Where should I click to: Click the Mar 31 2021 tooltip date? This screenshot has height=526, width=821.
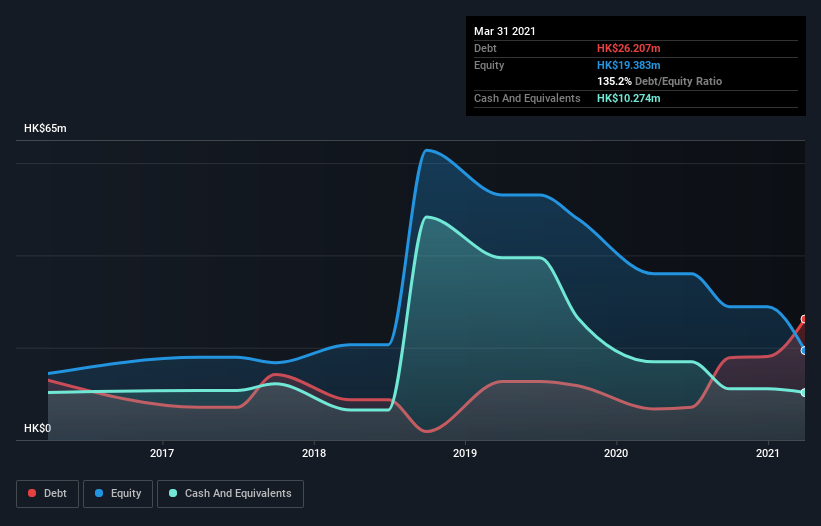(505, 31)
